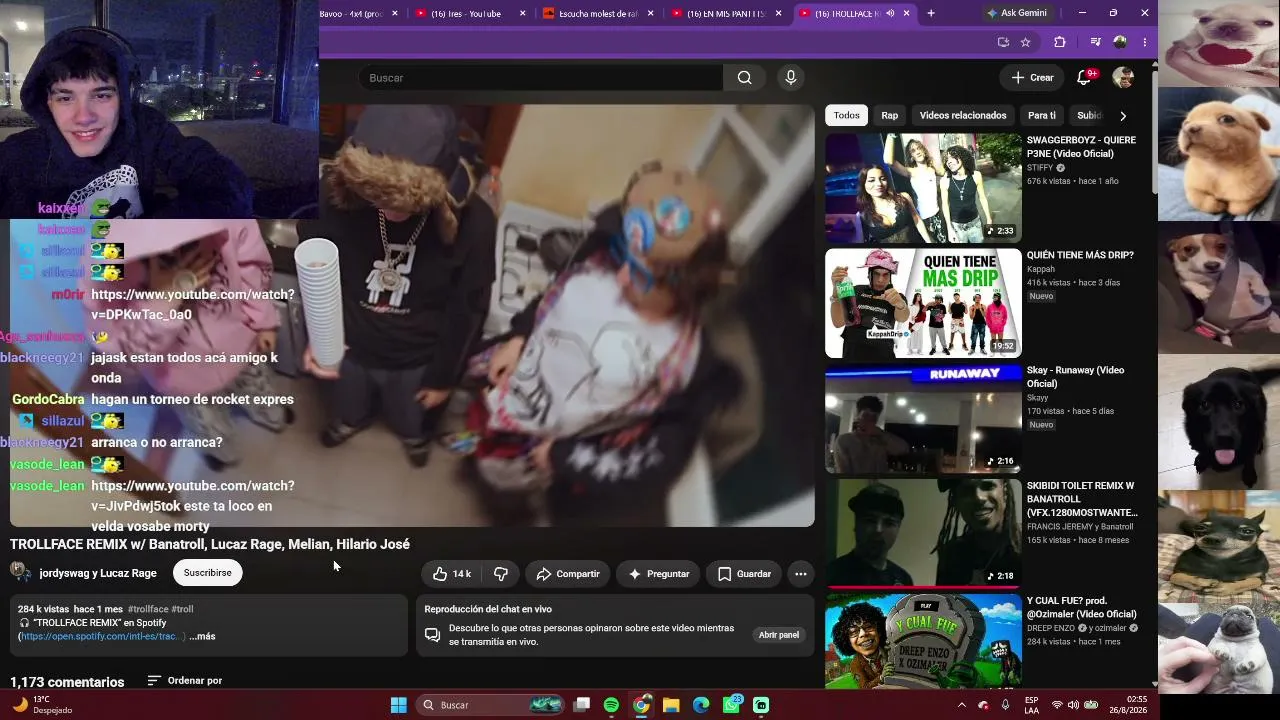
Task: Open Task View on the taskbar
Action: tap(582, 705)
